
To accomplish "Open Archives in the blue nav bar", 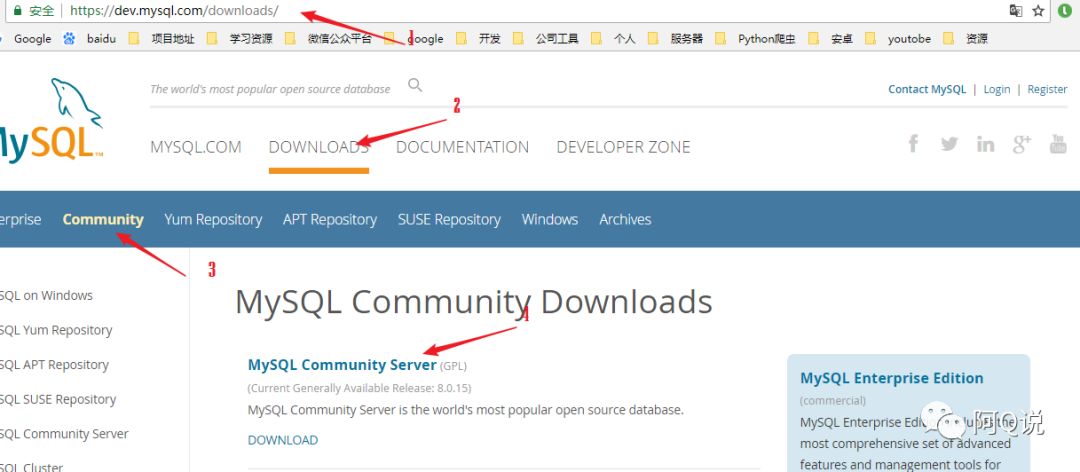I will (x=625, y=219).
